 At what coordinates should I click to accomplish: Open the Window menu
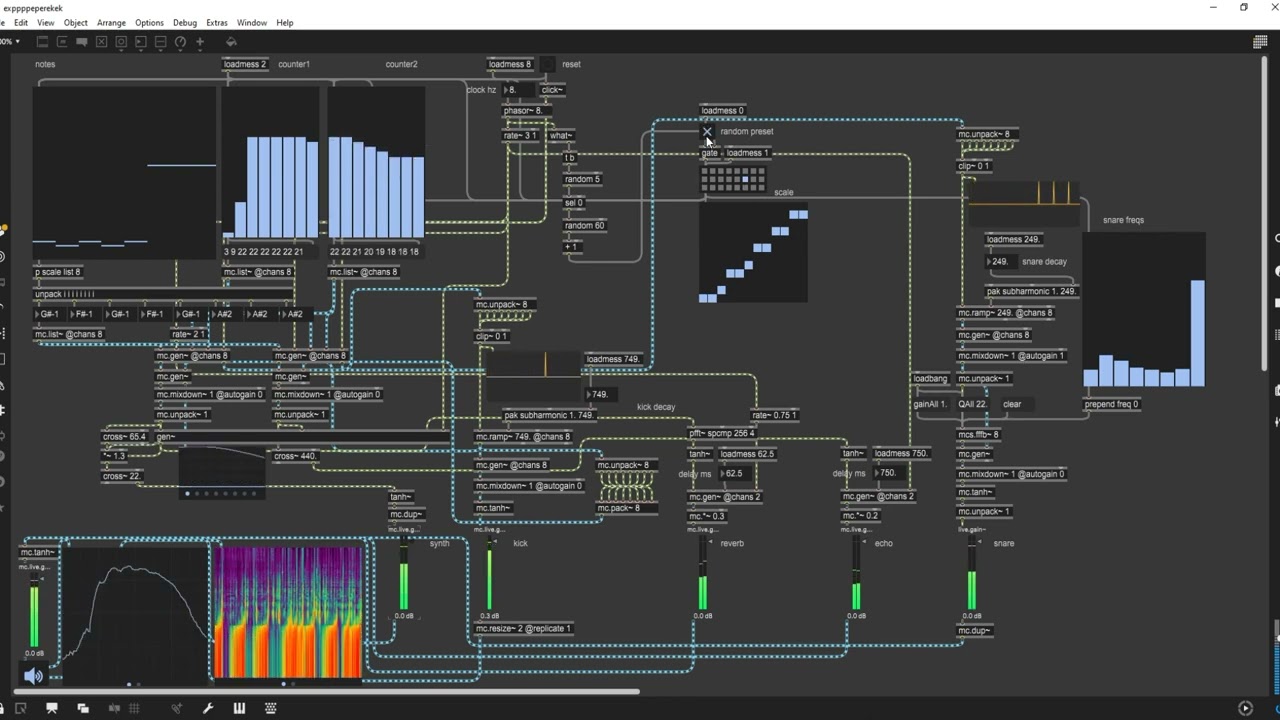pos(252,22)
